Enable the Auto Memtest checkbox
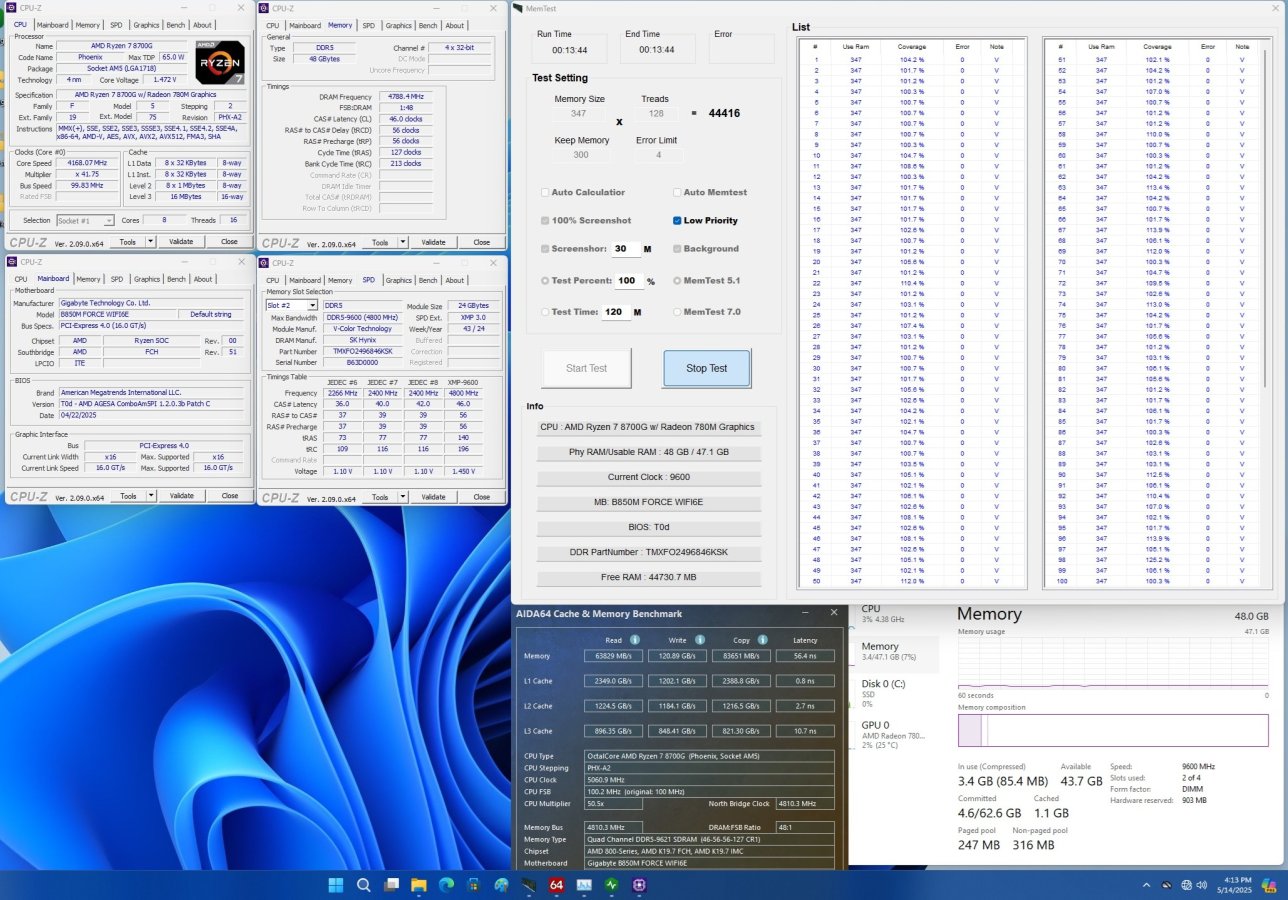Image resolution: width=1288 pixels, height=900 pixels. click(x=677, y=192)
